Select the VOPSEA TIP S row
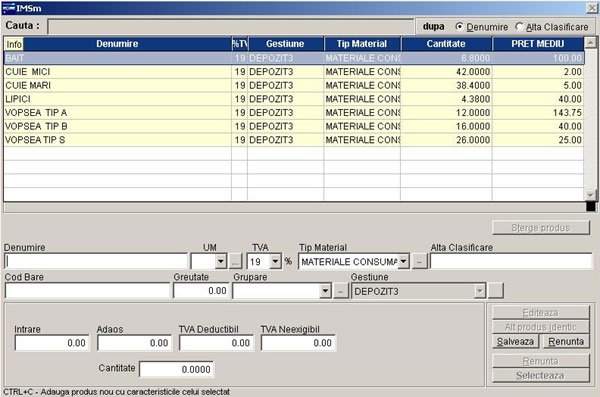Image resolution: width=600 pixels, height=397 pixels. point(293,140)
